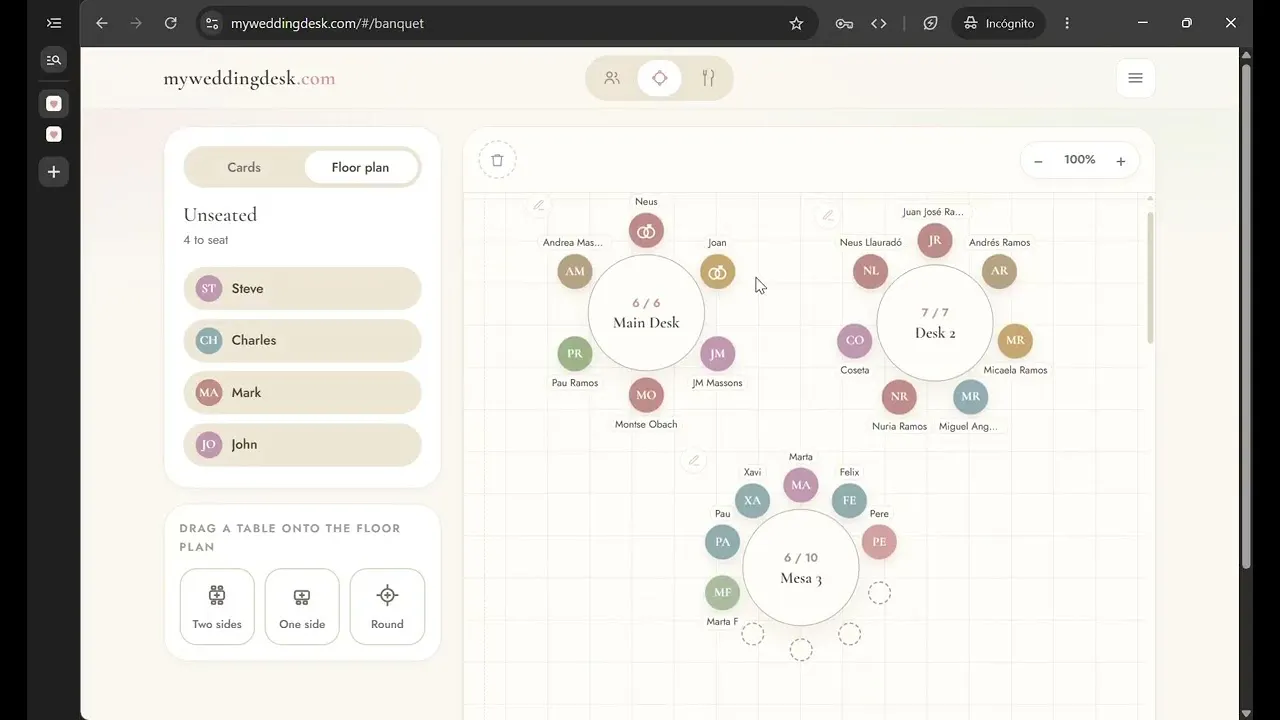Edit Desk 2 using its pencil icon
The height and width of the screenshot is (720, 1280).
click(x=827, y=215)
